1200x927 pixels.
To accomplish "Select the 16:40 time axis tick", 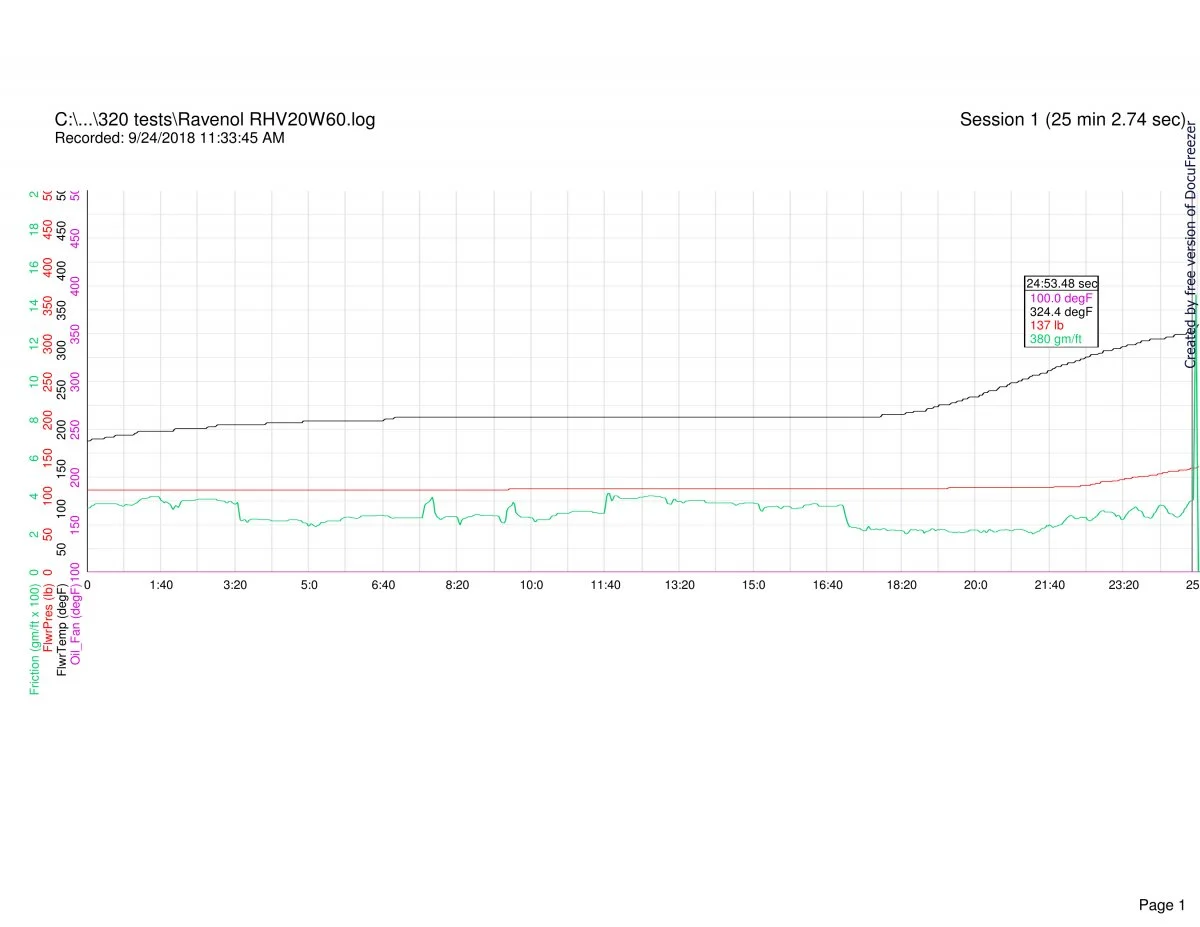I will click(x=827, y=584).
